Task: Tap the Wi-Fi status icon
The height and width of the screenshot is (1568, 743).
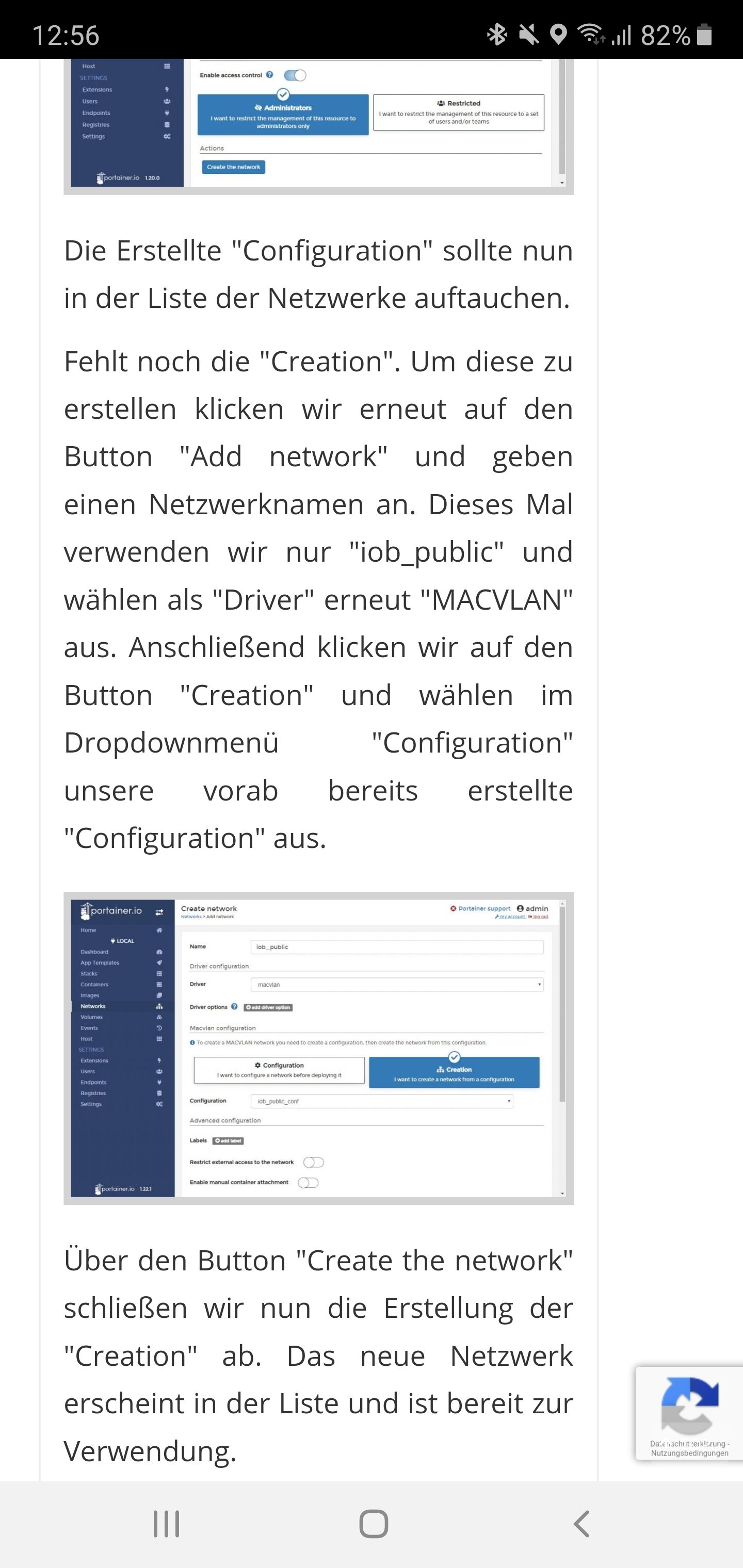Action: tap(591, 34)
